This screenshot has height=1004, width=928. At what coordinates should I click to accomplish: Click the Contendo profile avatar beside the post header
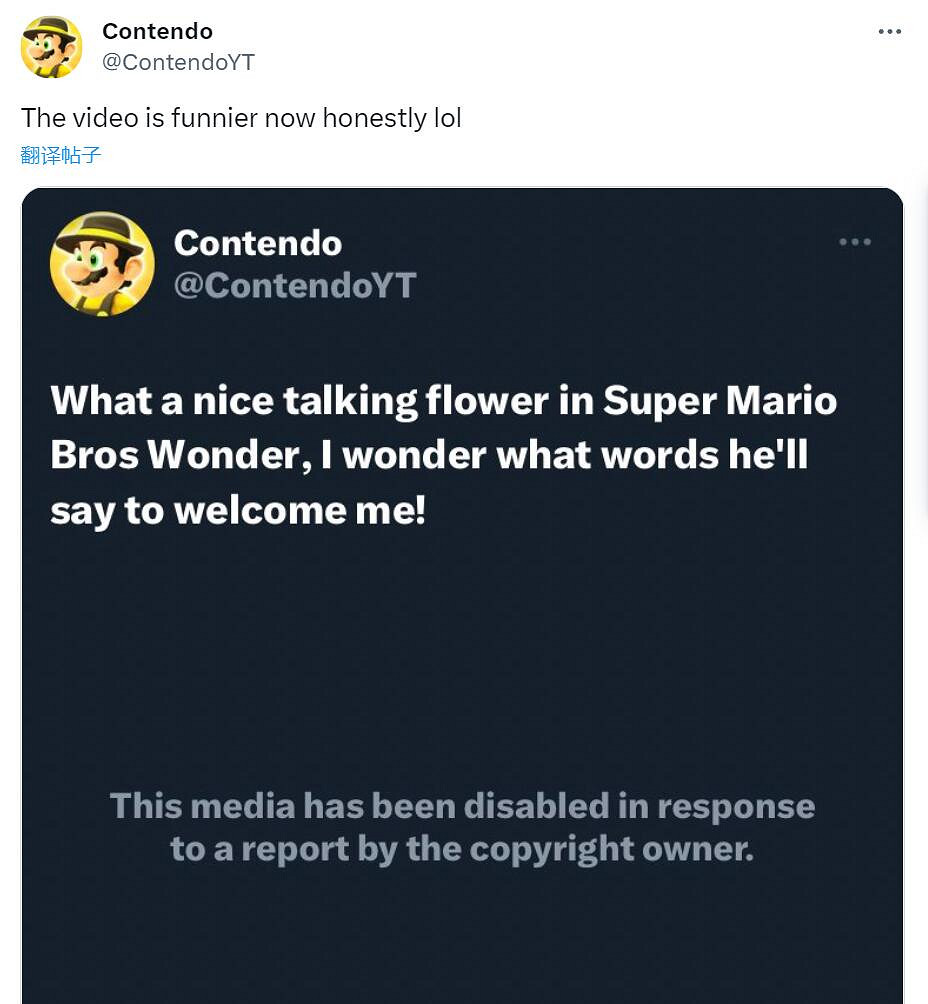coord(51,47)
